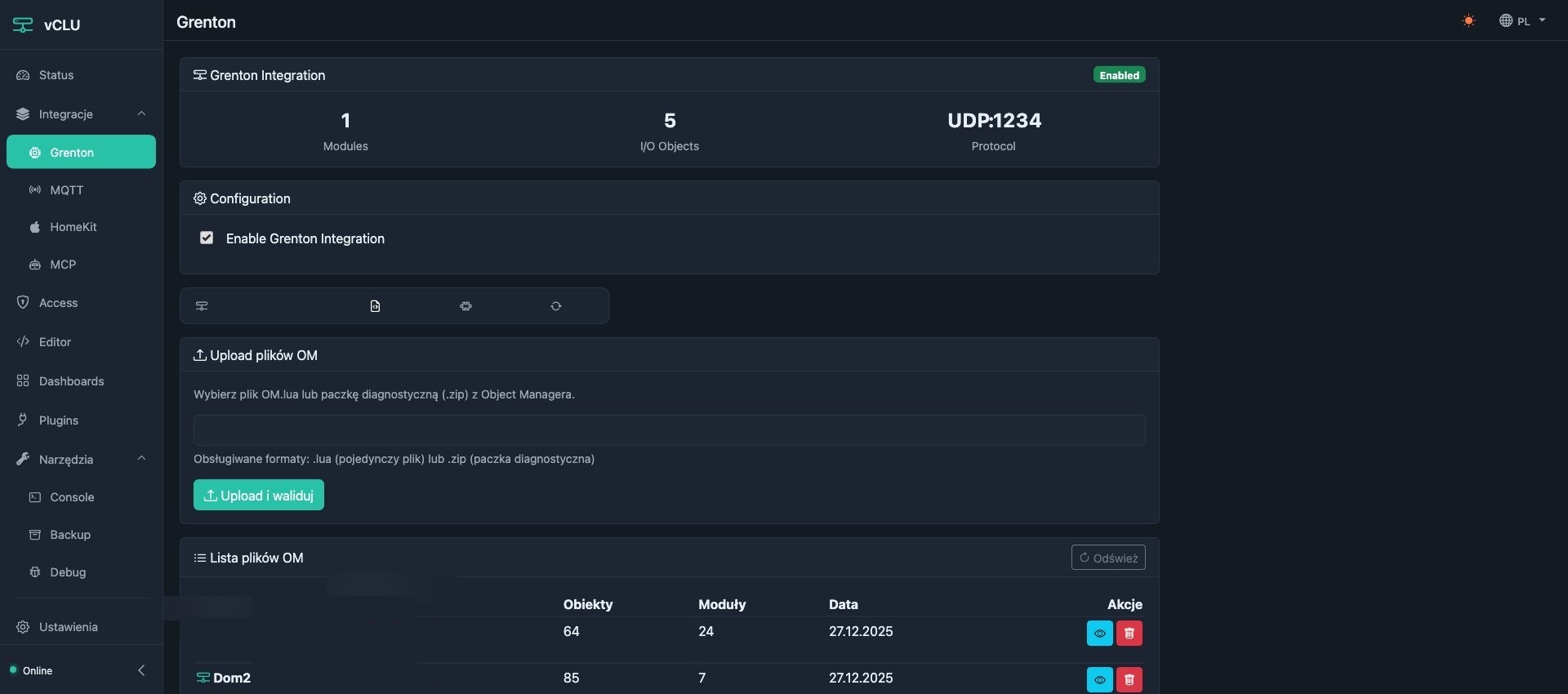Click the OM file selection input field
The height and width of the screenshot is (694, 1568).
669,430
